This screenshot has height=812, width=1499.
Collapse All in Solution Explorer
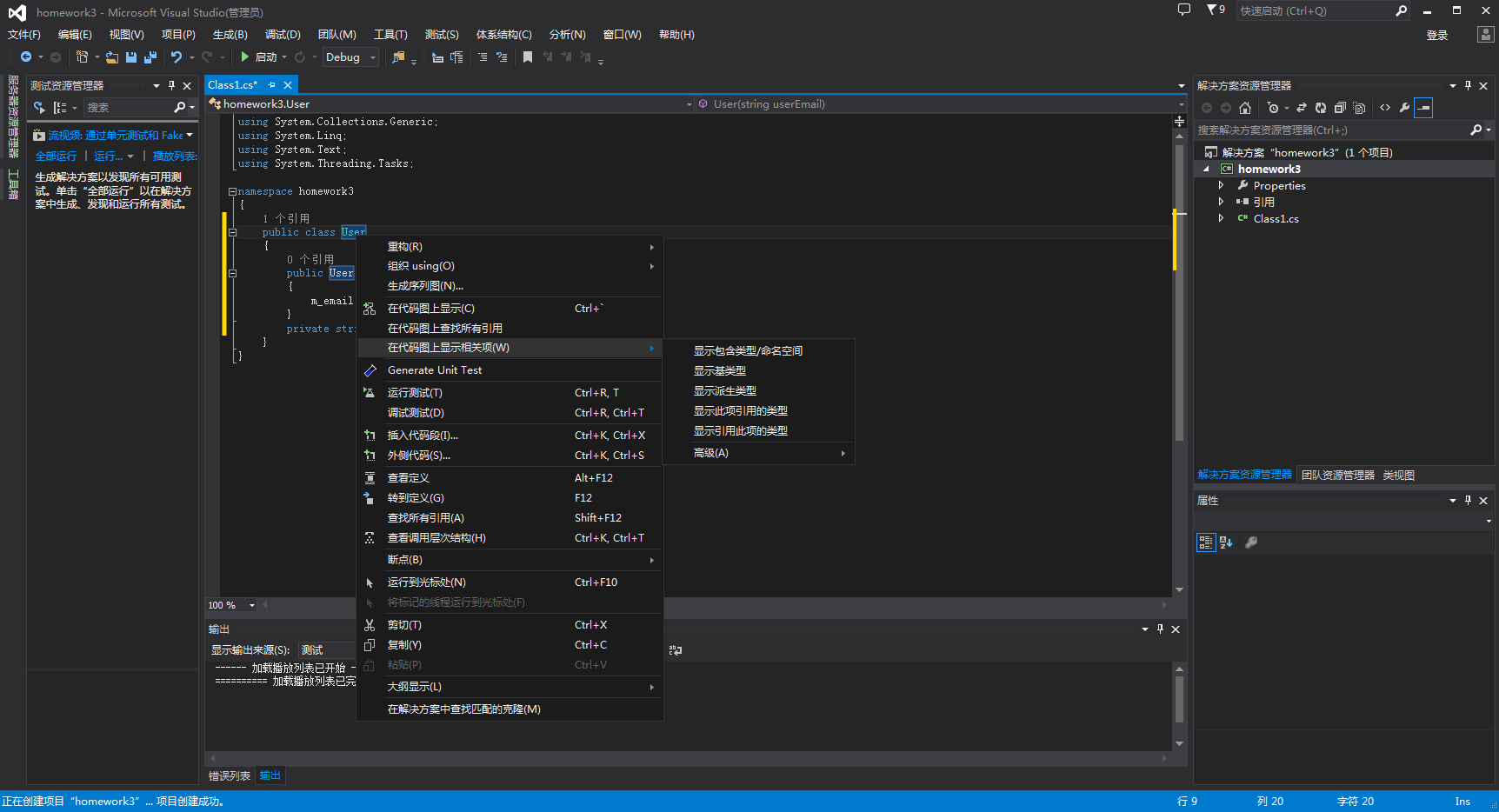[x=1340, y=108]
